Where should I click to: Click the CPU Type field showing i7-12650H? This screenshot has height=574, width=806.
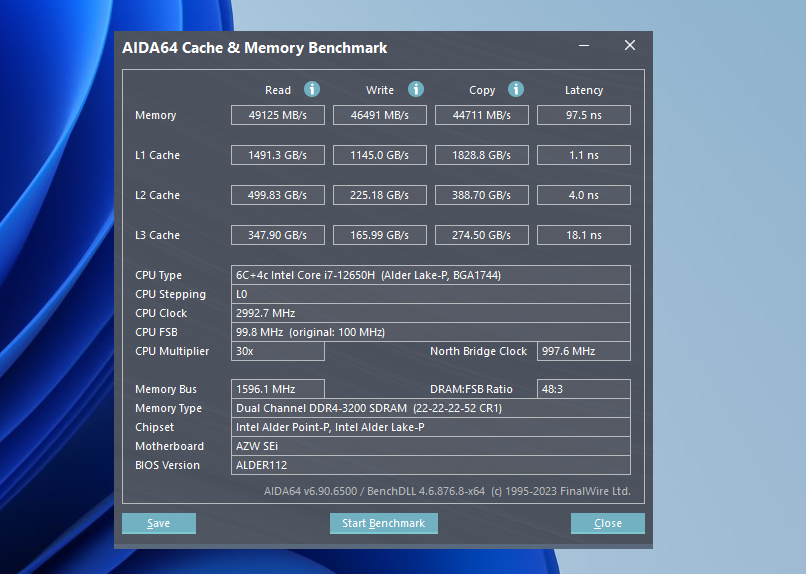[x=430, y=275]
